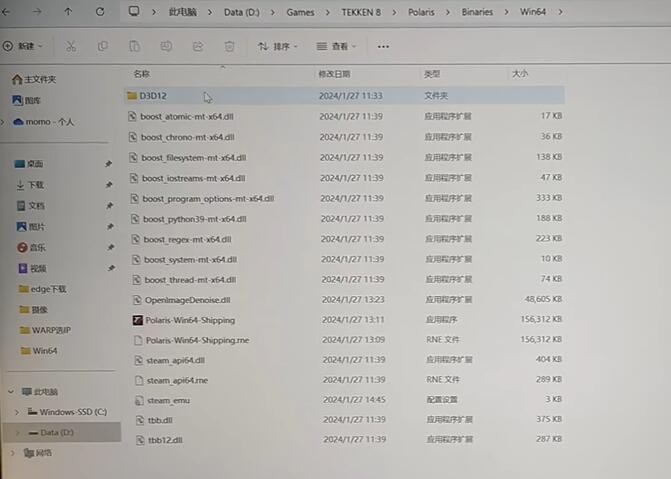
Task: Click the Delete trash icon
Action: pyautogui.click(x=230, y=46)
